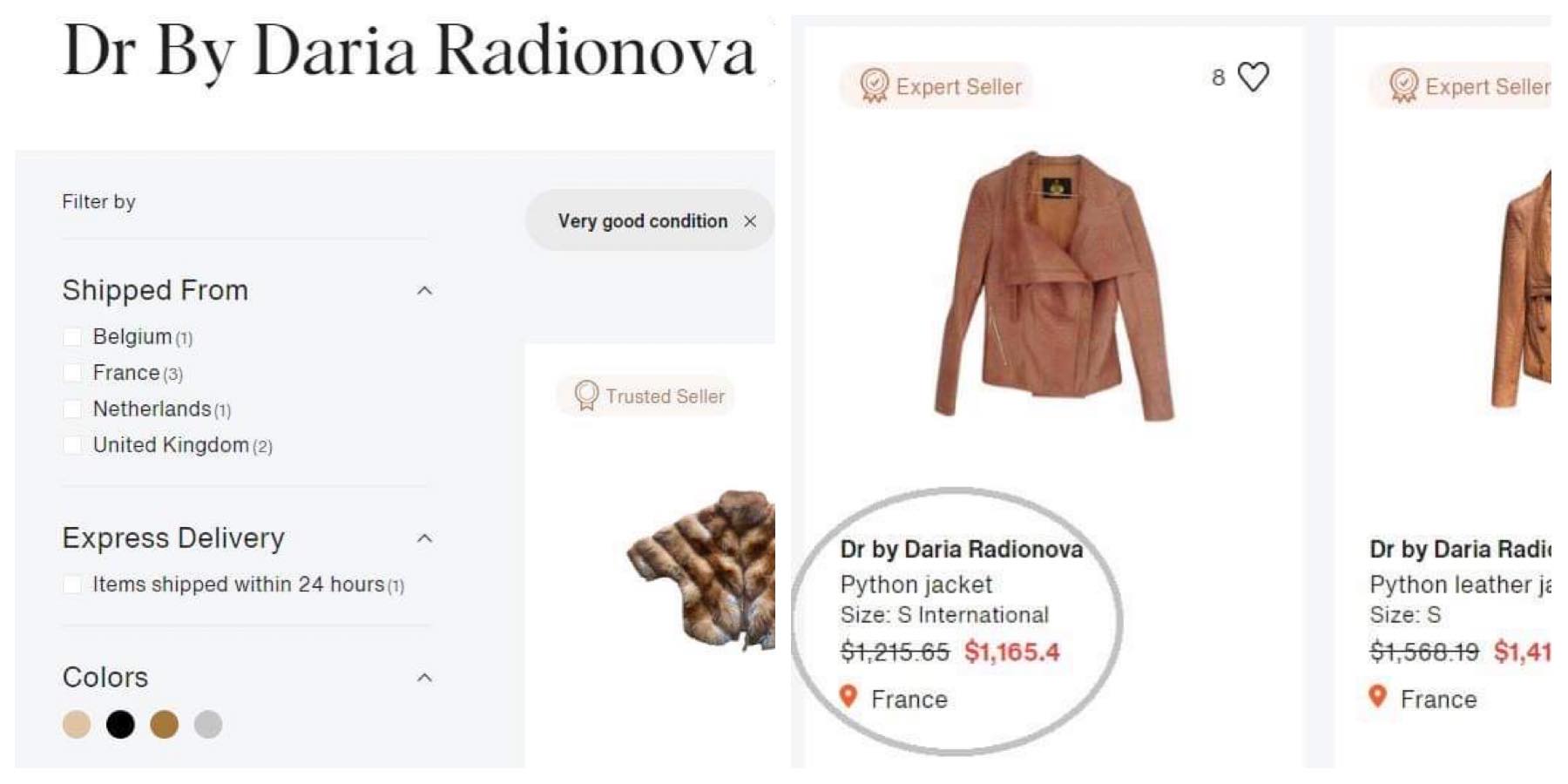Click the France location pin on the Python jacket card
The width and height of the screenshot is (1568, 784).
[x=848, y=697]
